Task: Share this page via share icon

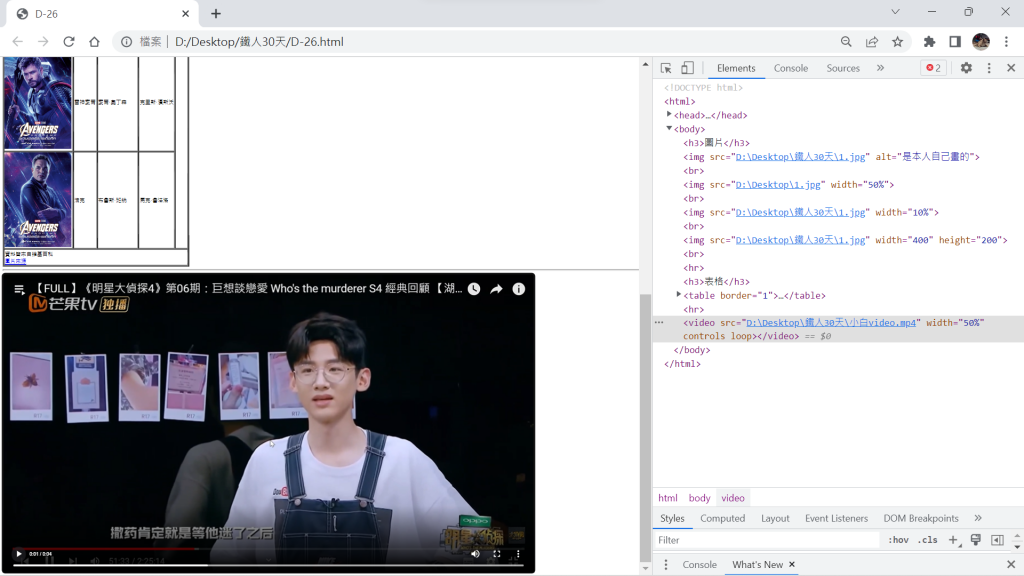Action: pyautogui.click(x=872, y=42)
